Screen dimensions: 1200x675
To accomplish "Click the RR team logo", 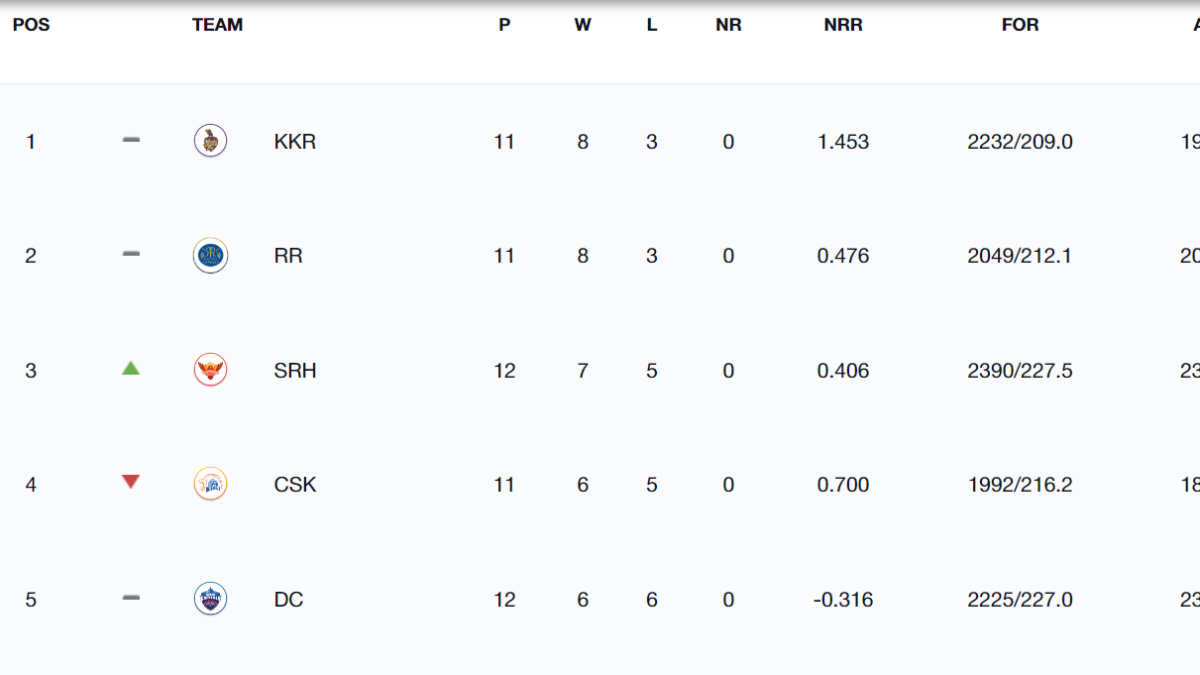I will pyautogui.click(x=210, y=256).
